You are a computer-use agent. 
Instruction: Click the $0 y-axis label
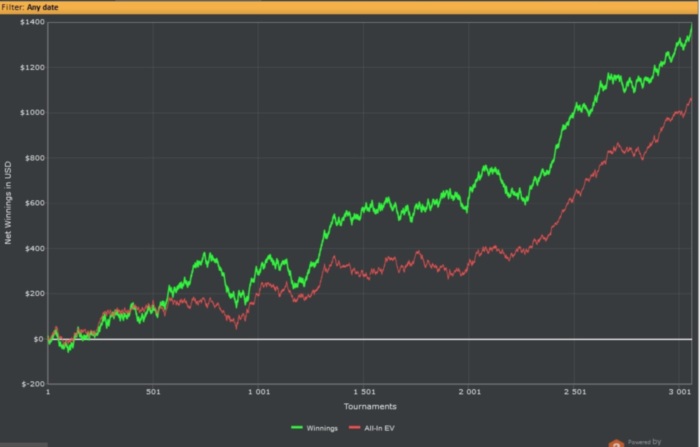39,339
